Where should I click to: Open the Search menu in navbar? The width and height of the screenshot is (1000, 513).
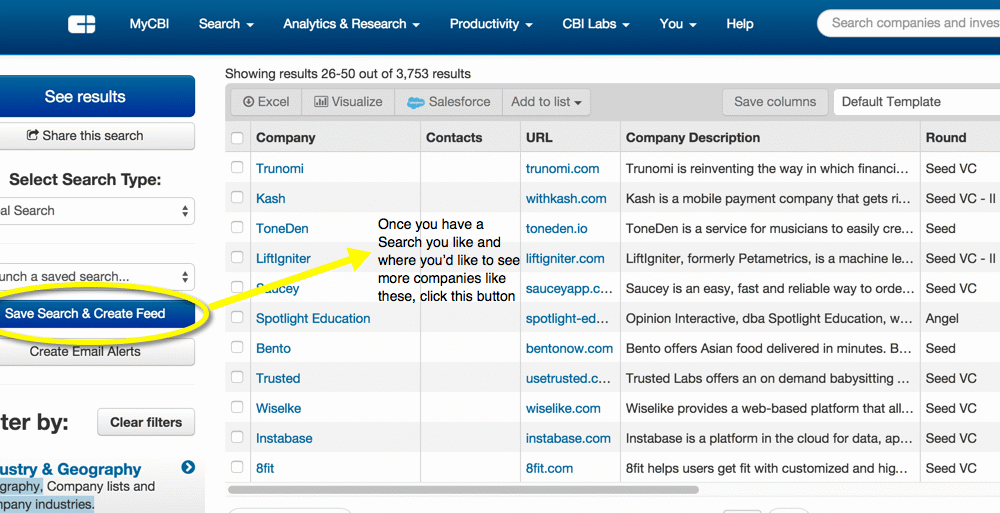pyautogui.click(x=226, y=24)
